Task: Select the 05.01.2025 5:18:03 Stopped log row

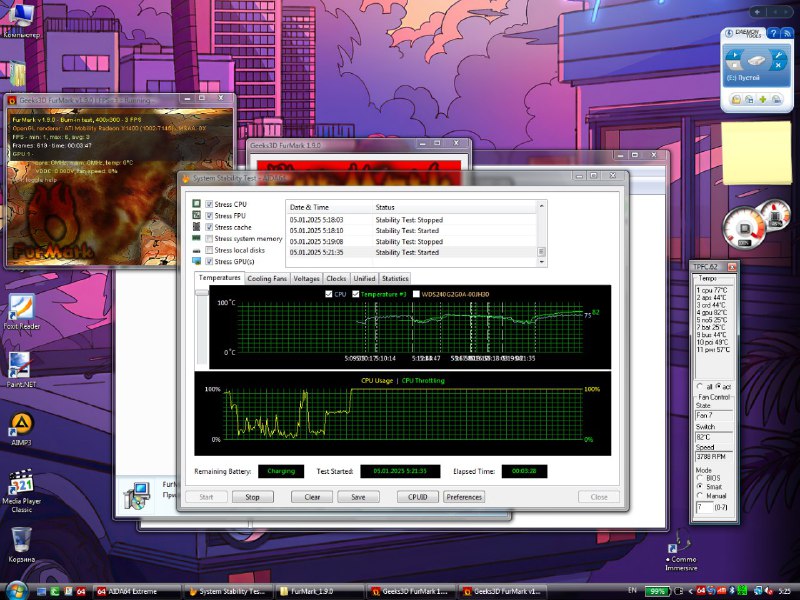Action: (412, 220)
